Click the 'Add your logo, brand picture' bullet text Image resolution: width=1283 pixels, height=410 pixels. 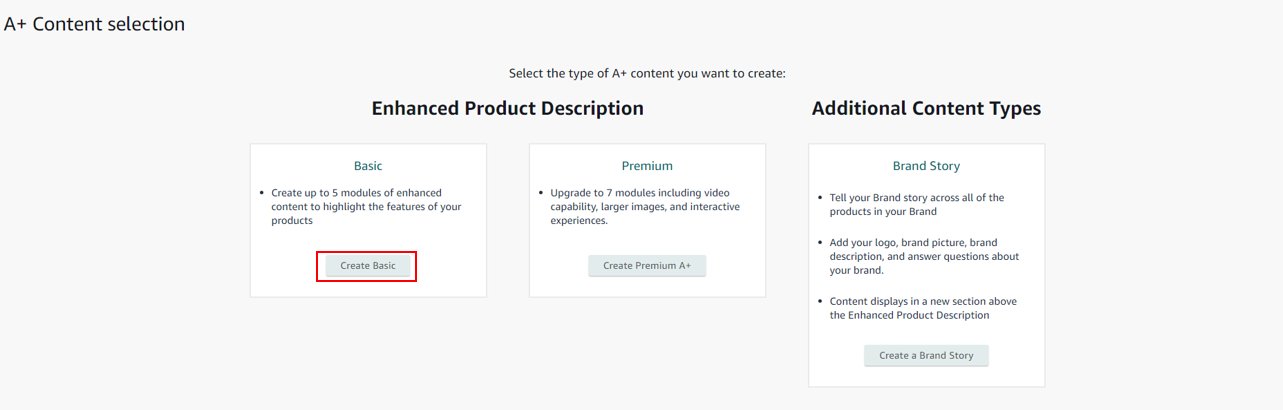coord(924,256)
